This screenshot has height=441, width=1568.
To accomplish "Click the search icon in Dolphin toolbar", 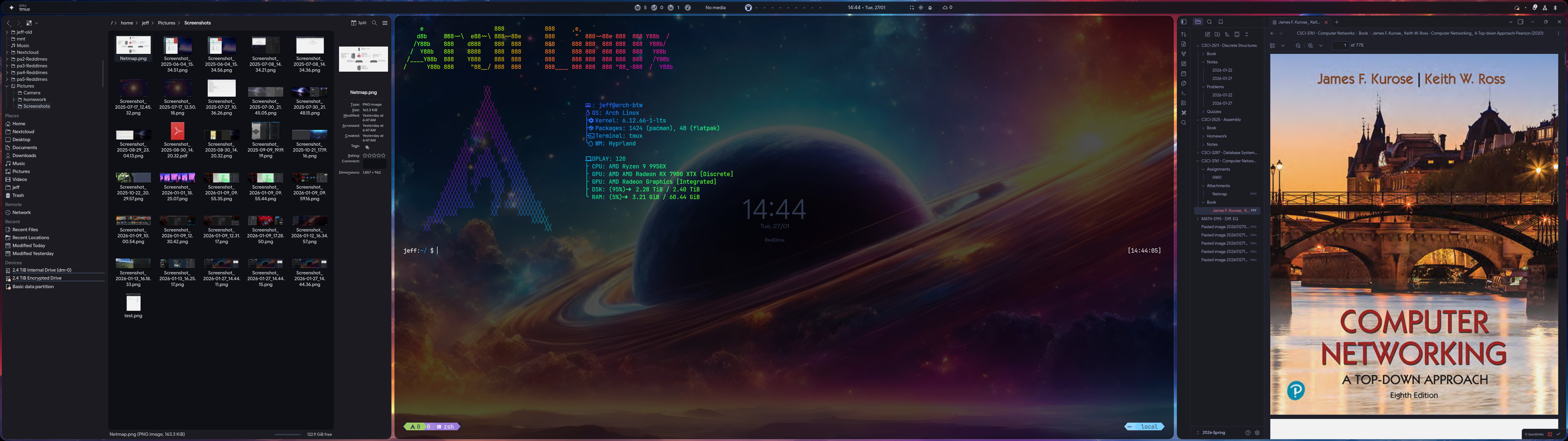I will coord(374,23).
